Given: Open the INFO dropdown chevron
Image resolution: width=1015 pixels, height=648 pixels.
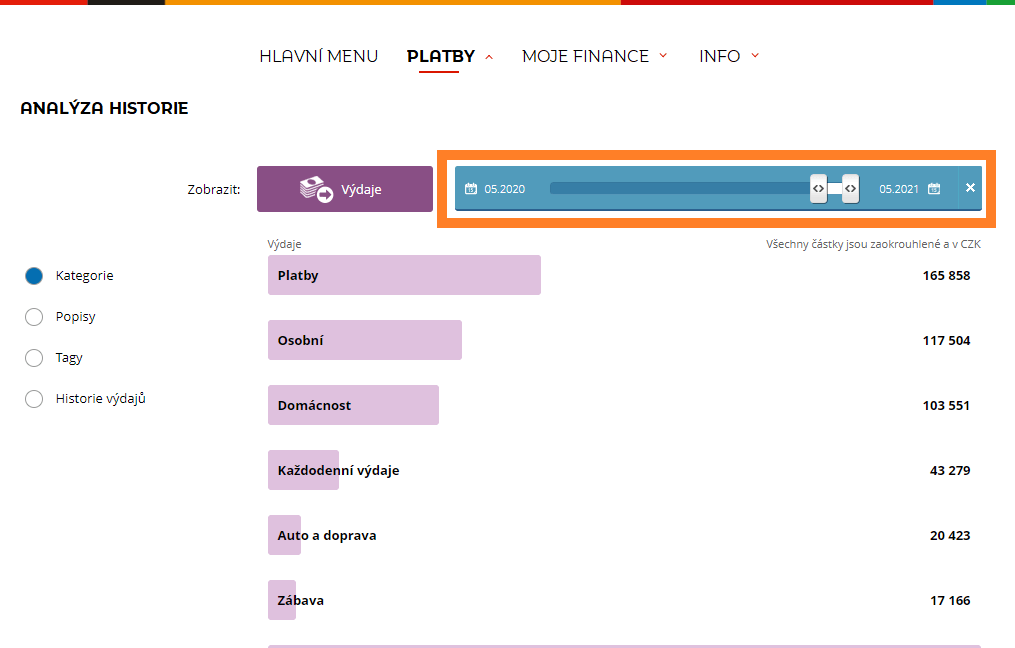Looking at the screenshot, I should pos(755,56).
